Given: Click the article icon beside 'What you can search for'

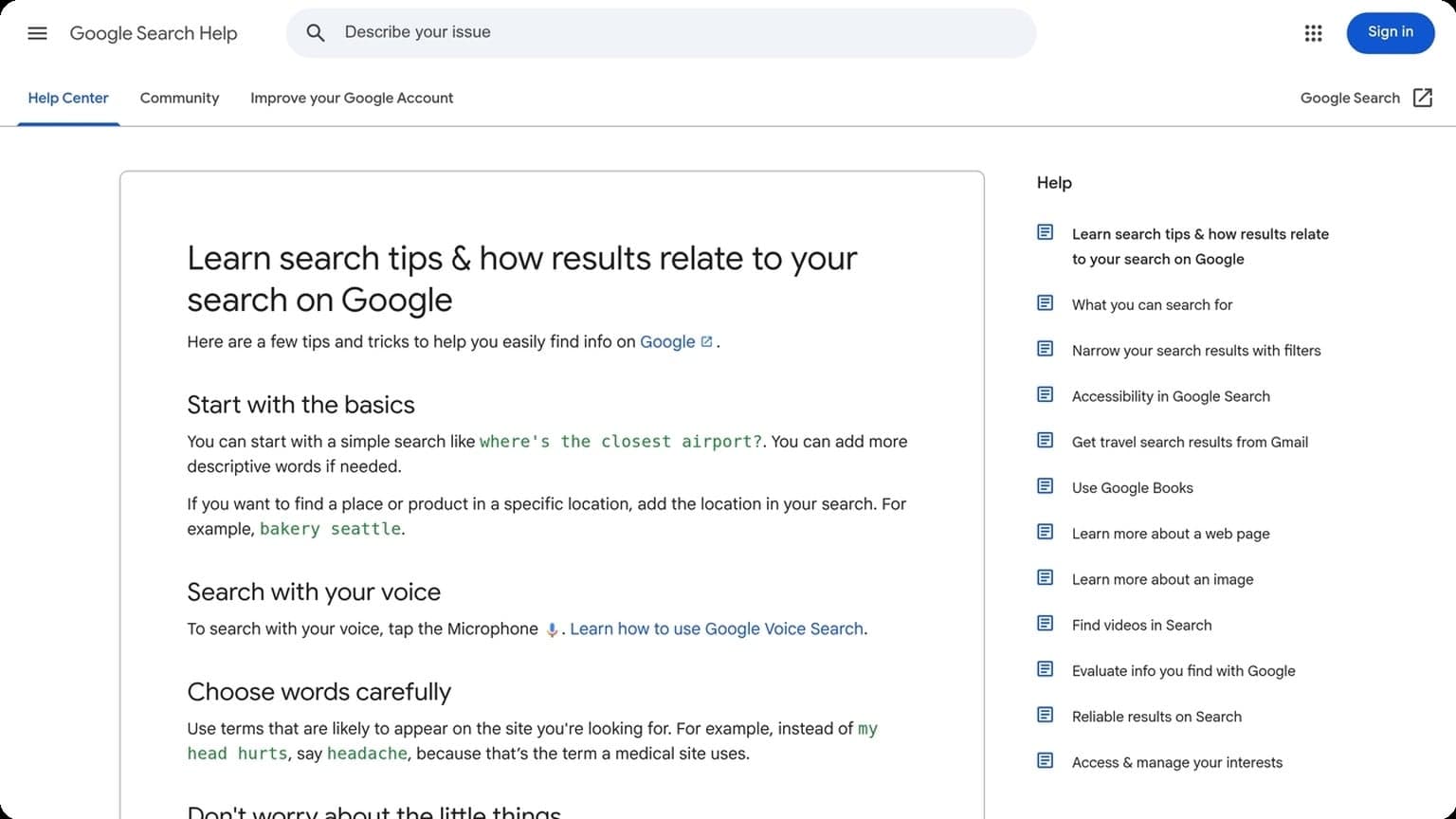Looking at the screenshot, I should pyautogui.click(x=1045, y=302).
